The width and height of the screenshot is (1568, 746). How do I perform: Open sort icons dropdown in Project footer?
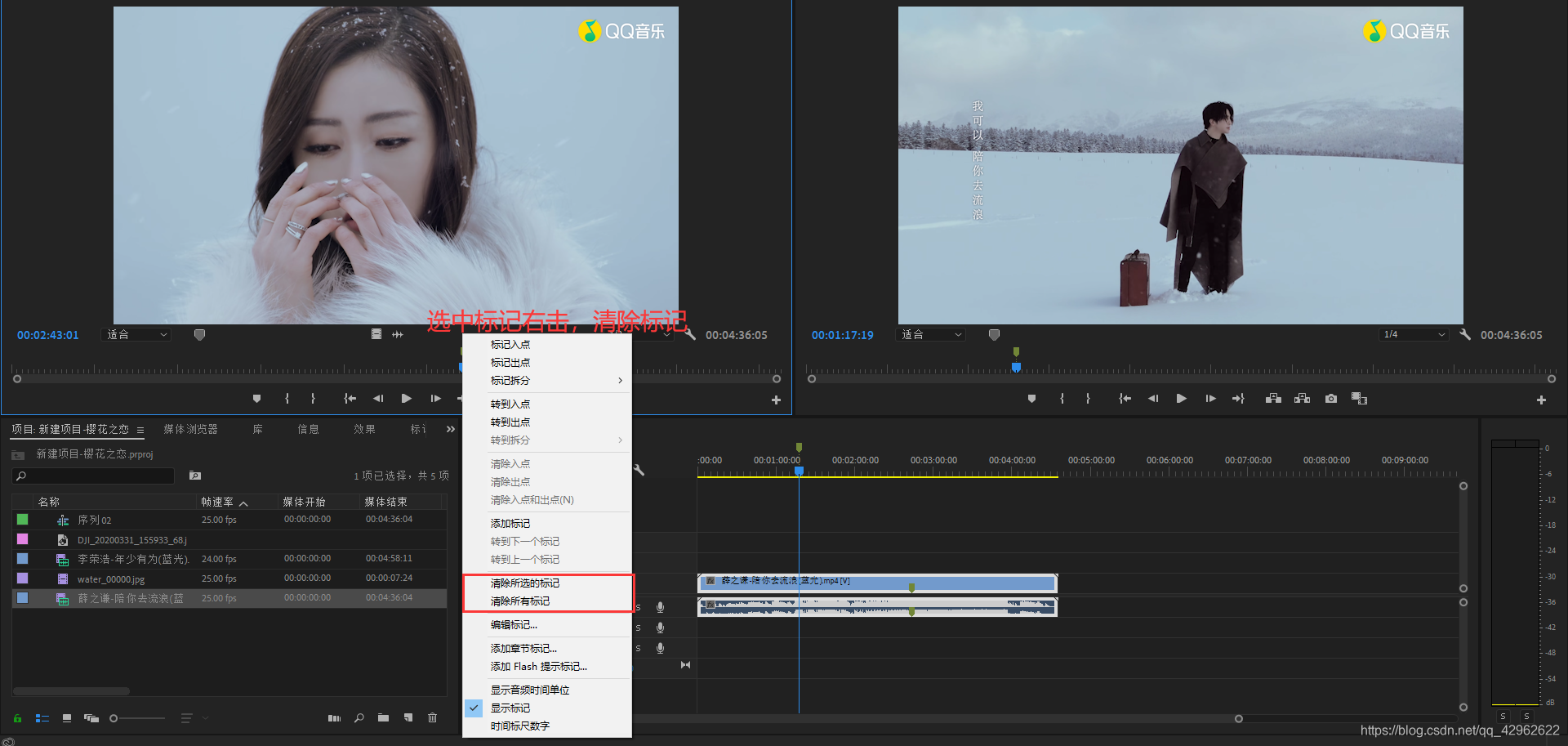click(x=193, y=718)
